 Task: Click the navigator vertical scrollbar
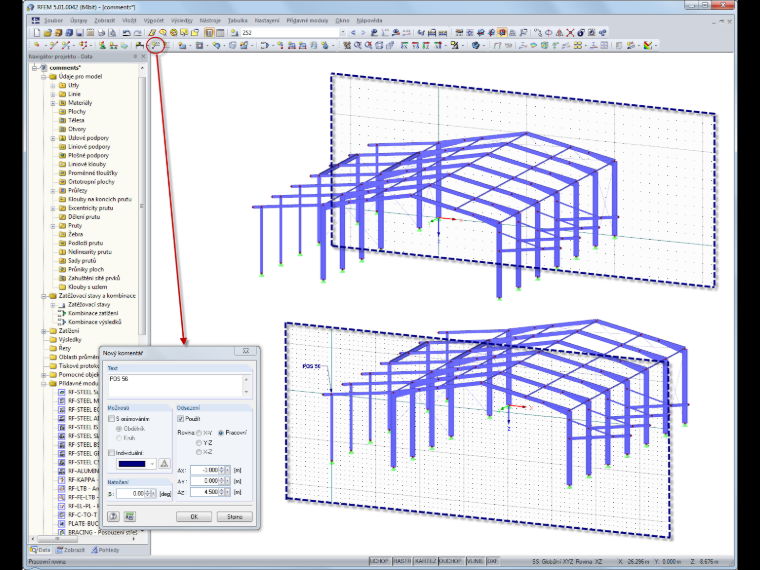[x=142, y=206]
